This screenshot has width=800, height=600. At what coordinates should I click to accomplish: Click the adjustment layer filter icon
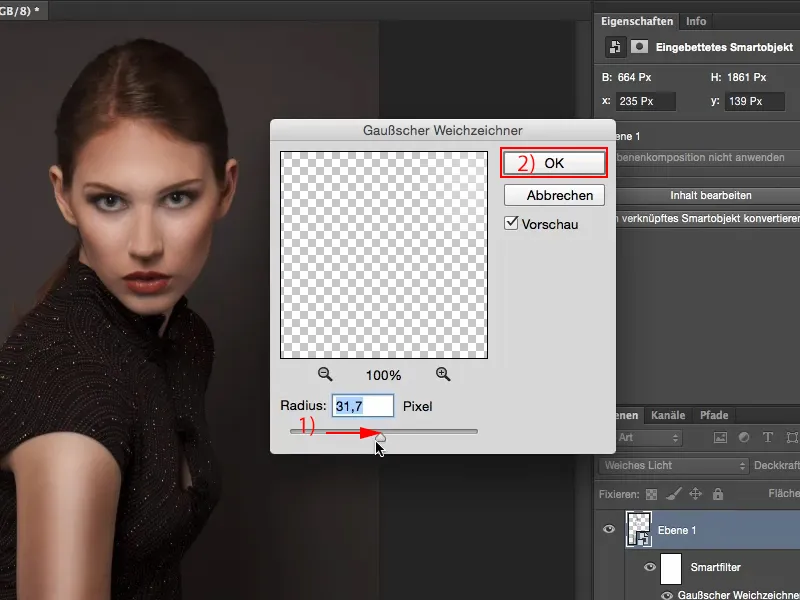[x=744, y=438]
